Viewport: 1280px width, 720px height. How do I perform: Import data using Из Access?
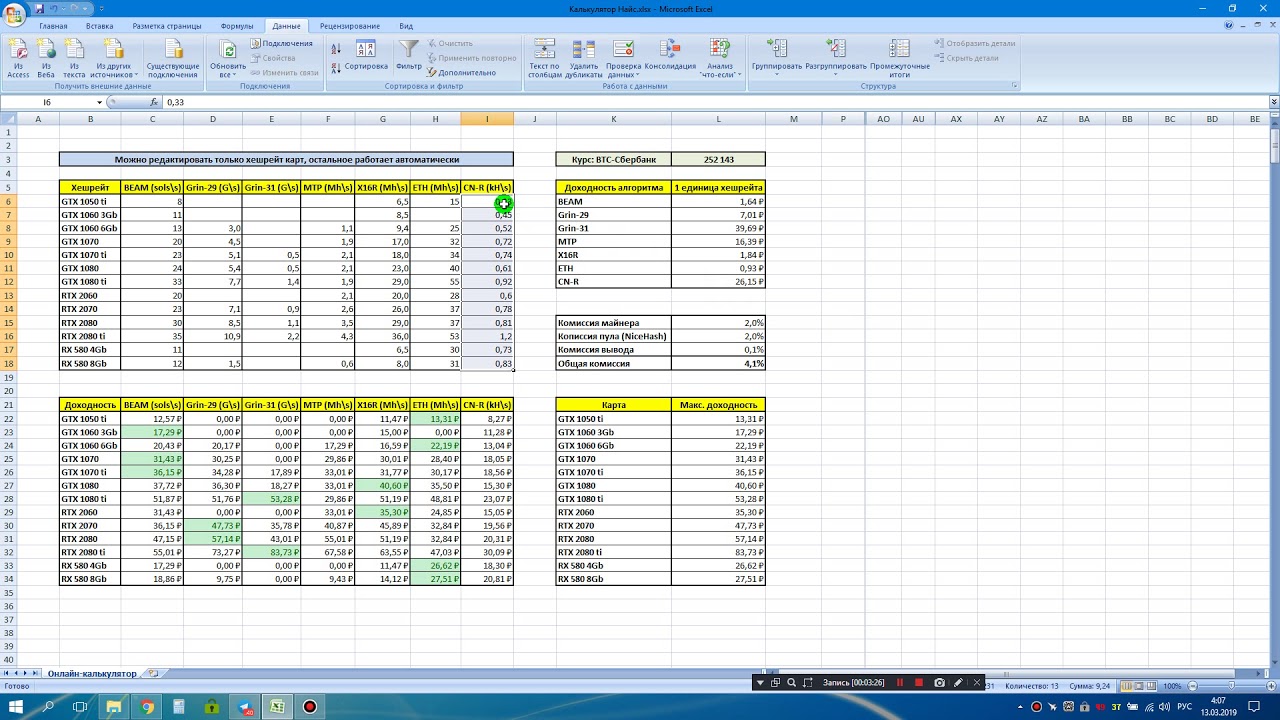18,58
